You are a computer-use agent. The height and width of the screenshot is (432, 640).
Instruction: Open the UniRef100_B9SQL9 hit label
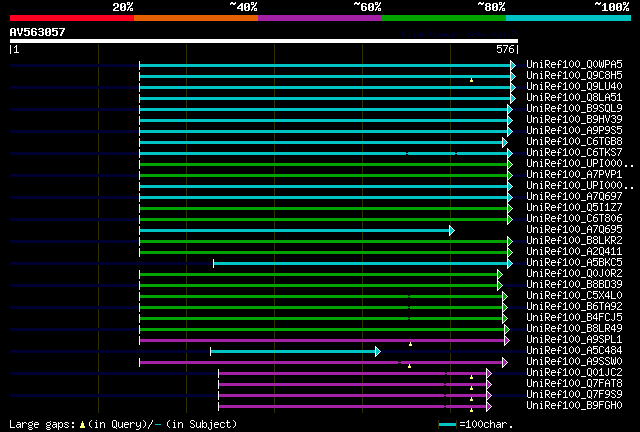(574, 108)
